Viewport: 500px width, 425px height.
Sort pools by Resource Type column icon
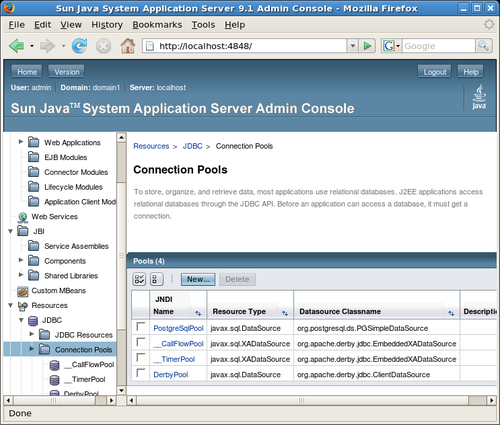tap(285, 313)
